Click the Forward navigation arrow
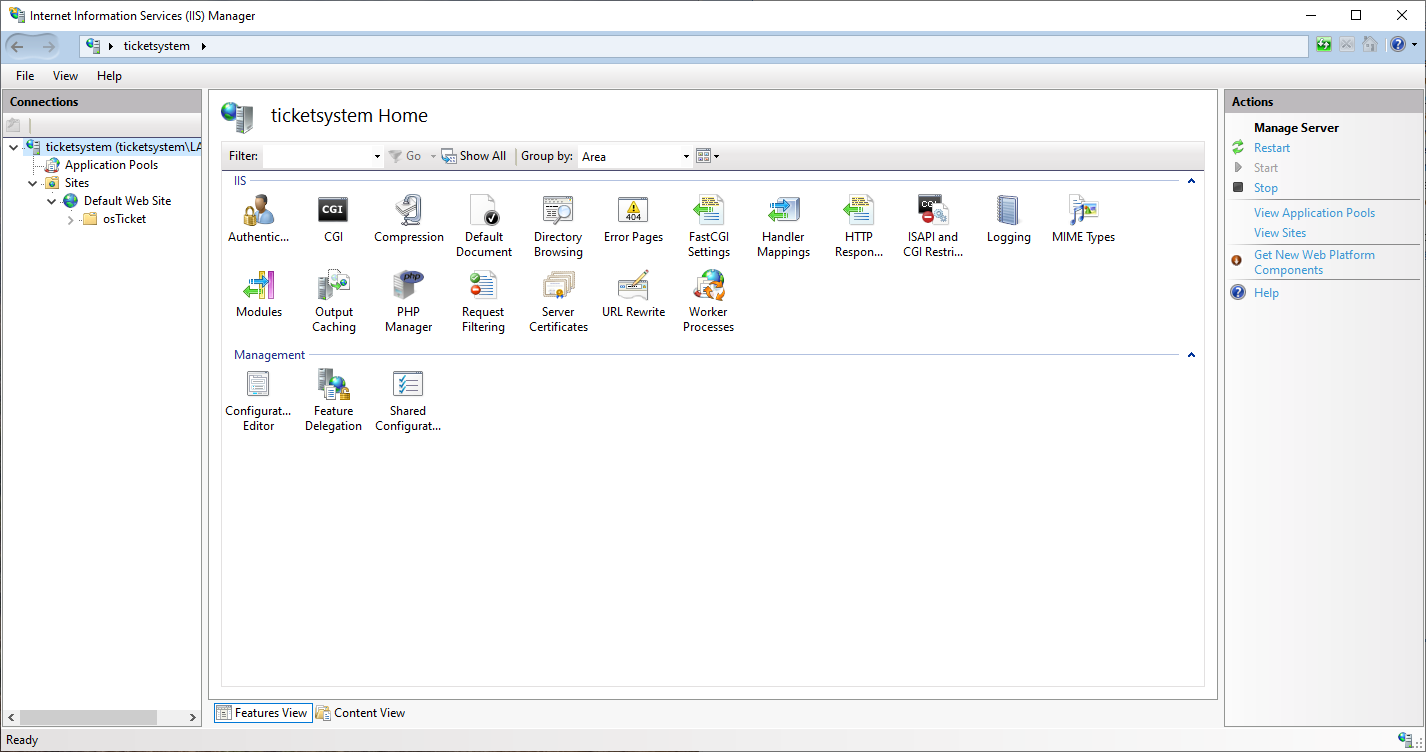This screenshot has width=1426, height=752. tap(48, 46)
